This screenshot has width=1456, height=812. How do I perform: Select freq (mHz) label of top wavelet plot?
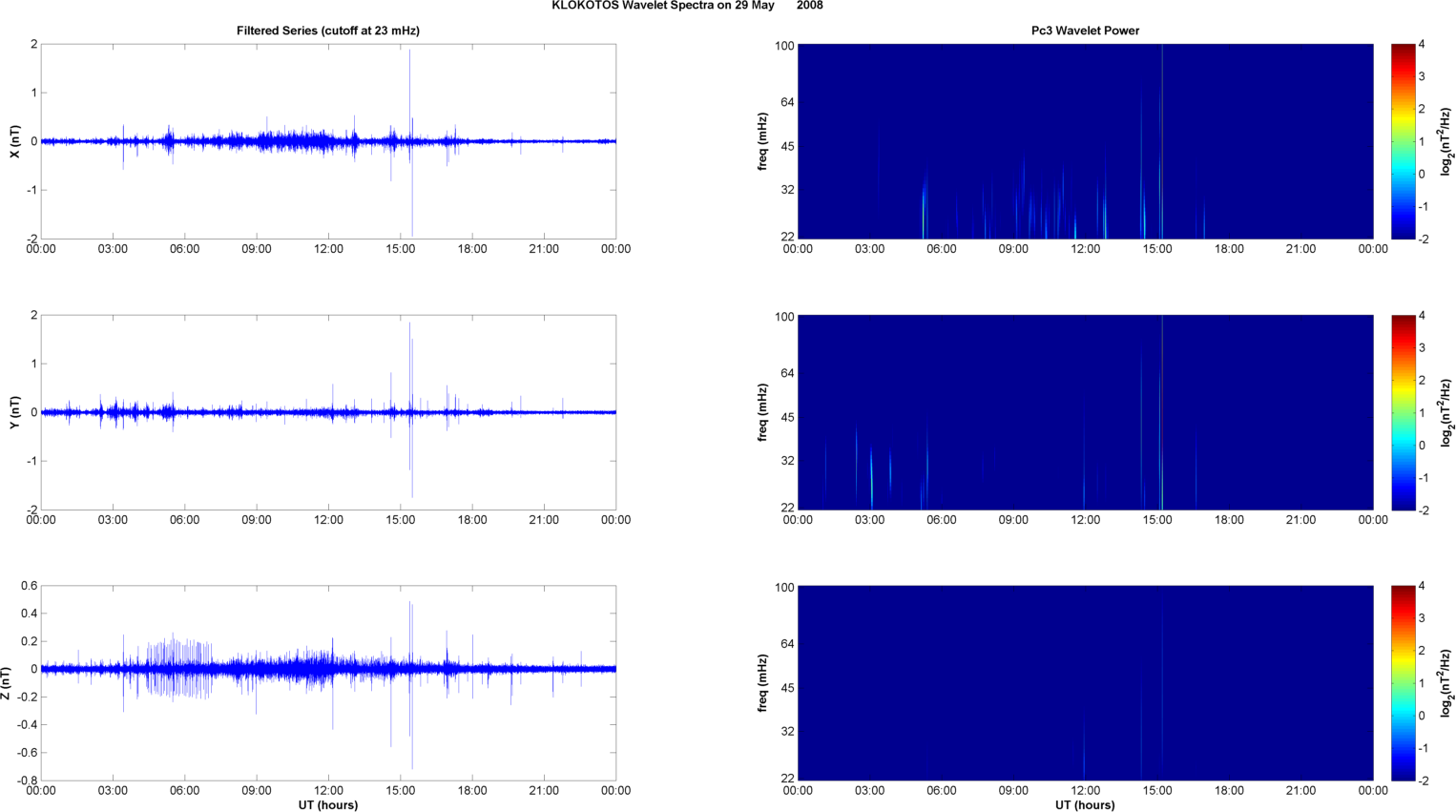pos(762,141)
